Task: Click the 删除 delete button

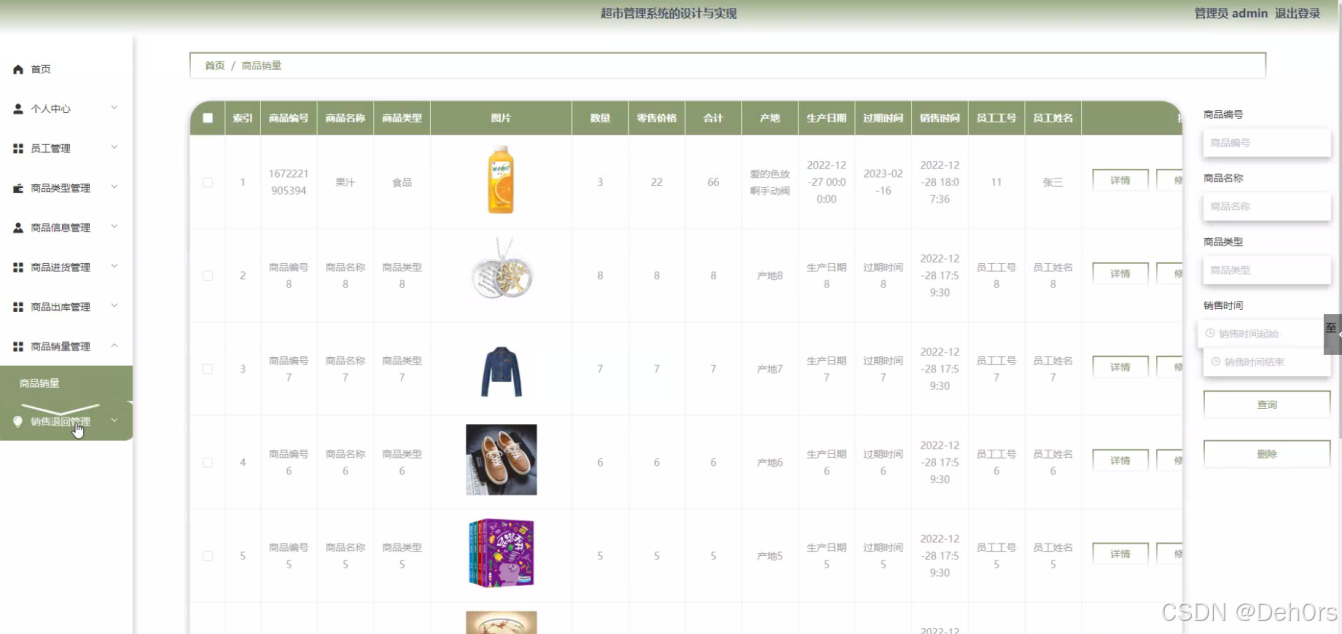Action: click(1266, 454)
